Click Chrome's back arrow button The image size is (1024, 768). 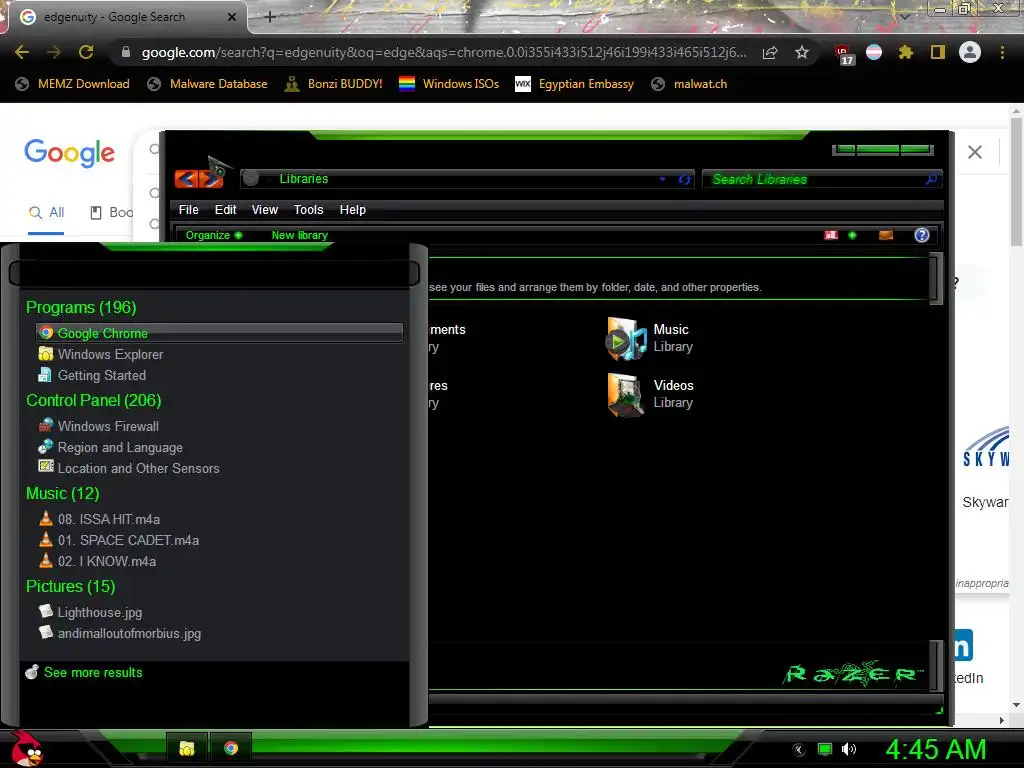22,52
